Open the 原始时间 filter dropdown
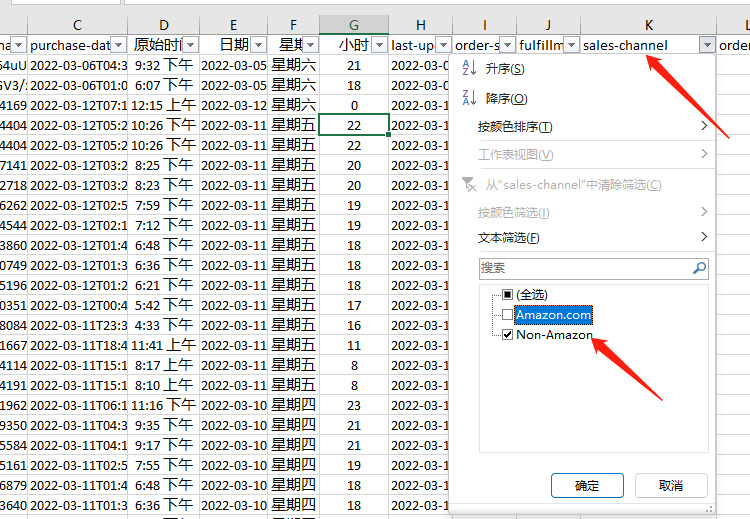 tap(190, 45)
